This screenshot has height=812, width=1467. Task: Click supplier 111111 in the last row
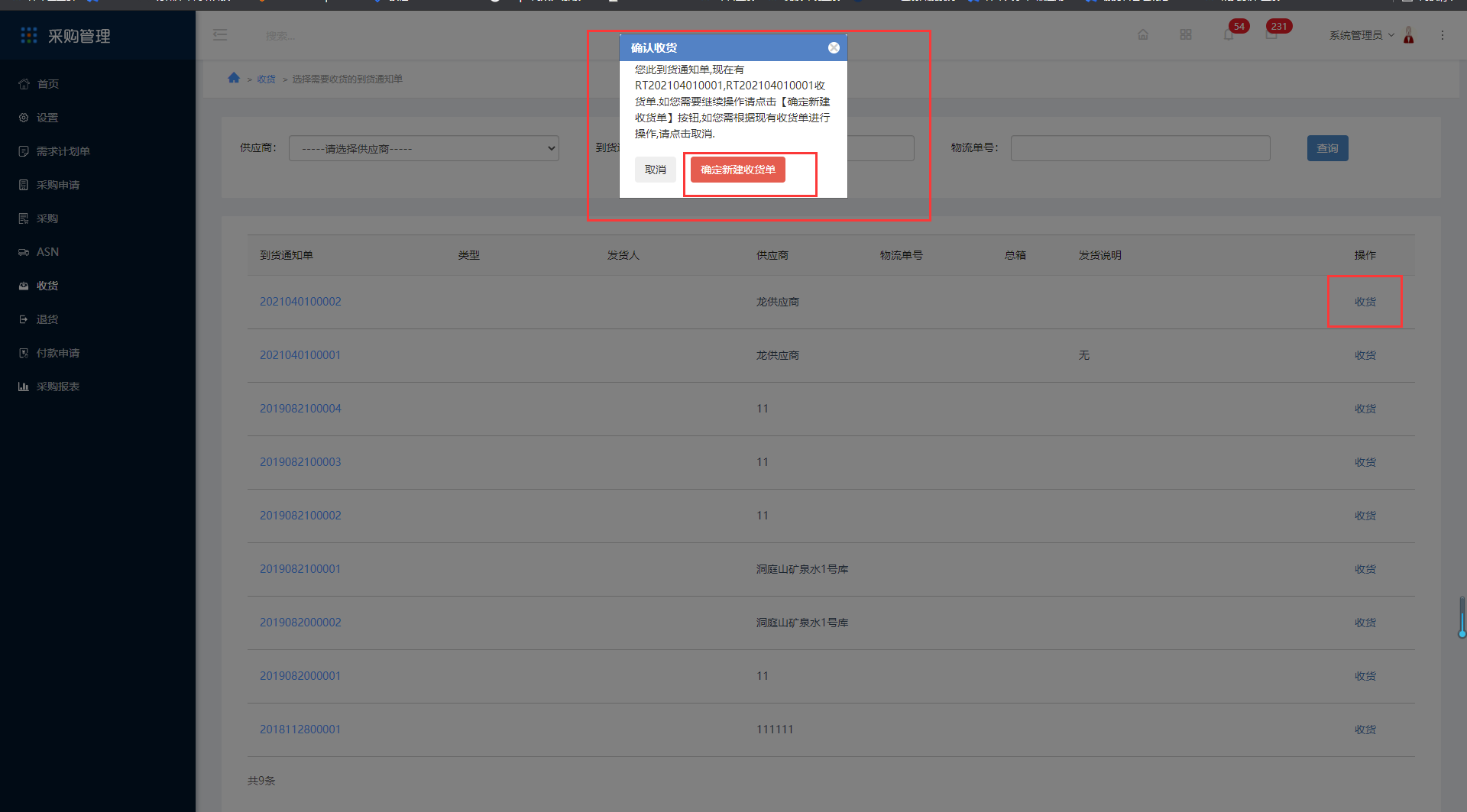775,730
